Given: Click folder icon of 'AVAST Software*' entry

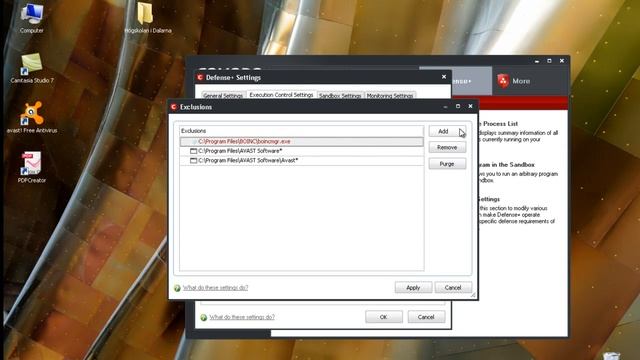Looking at the screenshot, I should [193, 151].
